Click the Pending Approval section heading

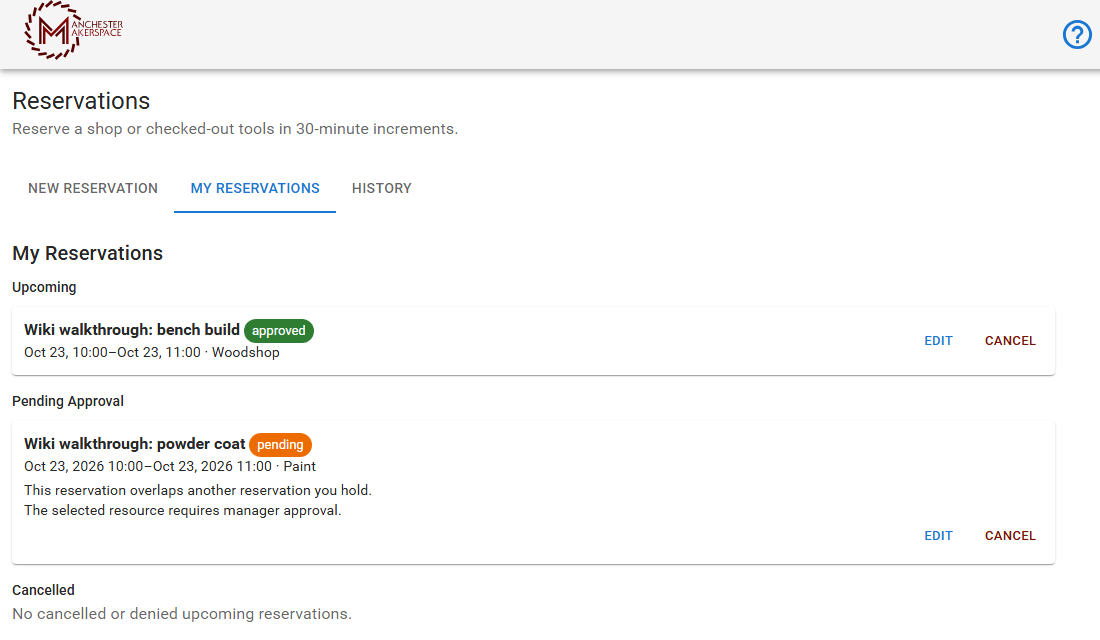click(68, 401)
